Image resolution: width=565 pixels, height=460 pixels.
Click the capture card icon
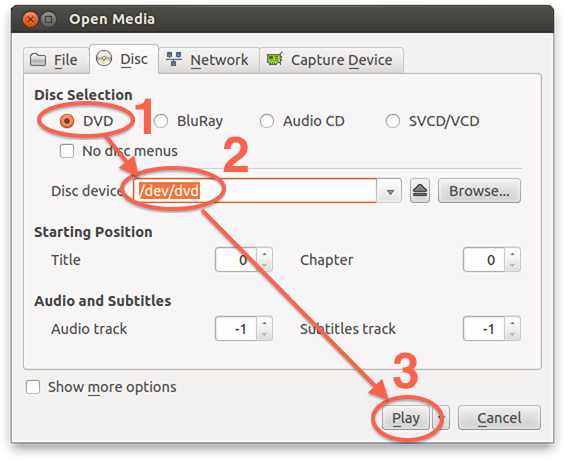pos(275,59)
